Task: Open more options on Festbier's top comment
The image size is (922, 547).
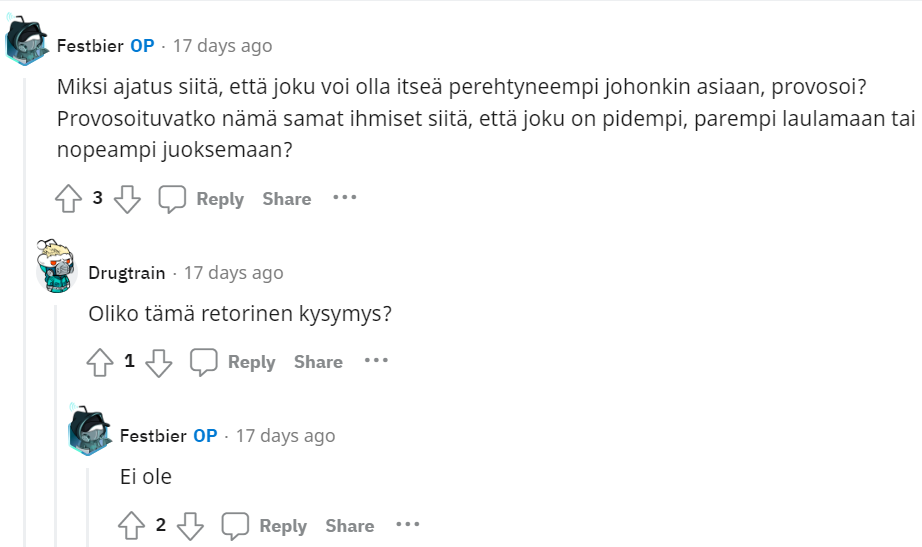Action: (x=345, y=198)
